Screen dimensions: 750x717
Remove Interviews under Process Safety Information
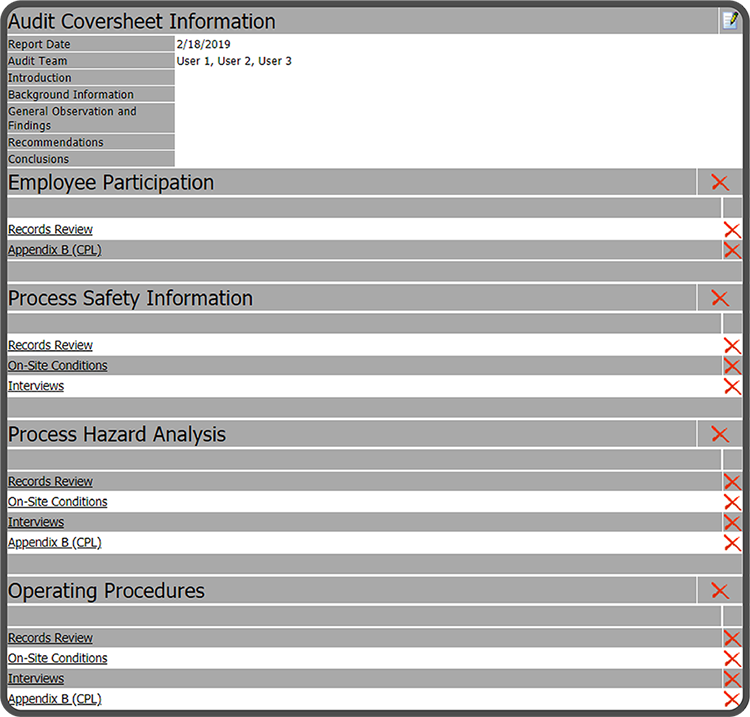[732, 387]
